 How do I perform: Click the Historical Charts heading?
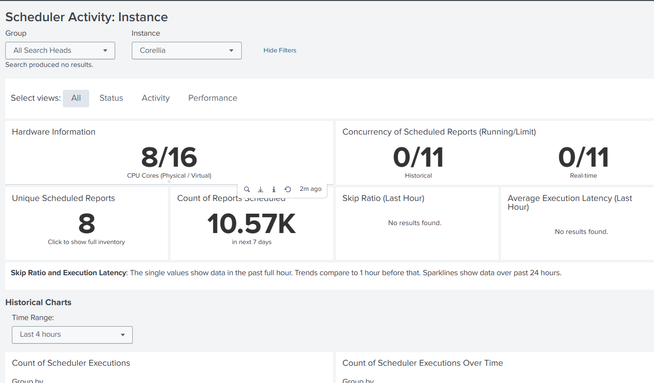tap(38, 302)
